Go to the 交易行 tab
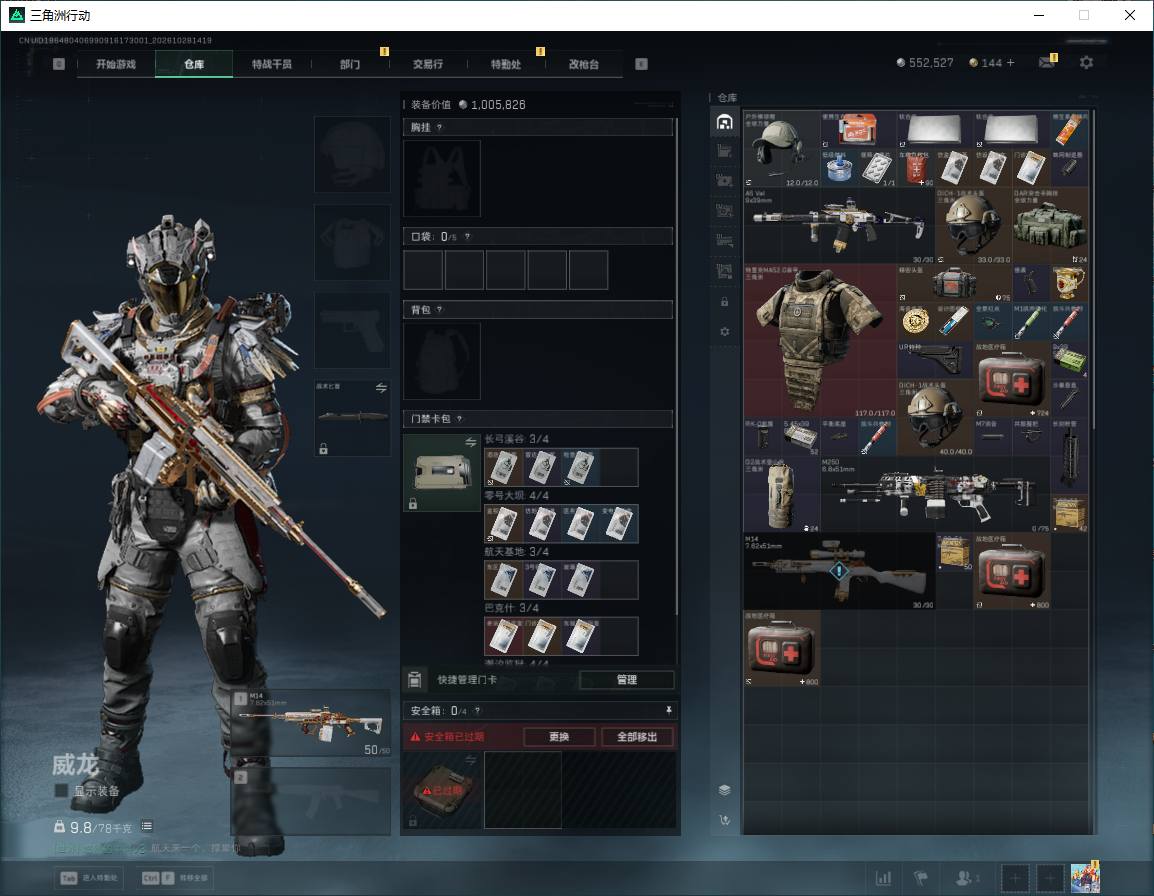 [428, 64]
